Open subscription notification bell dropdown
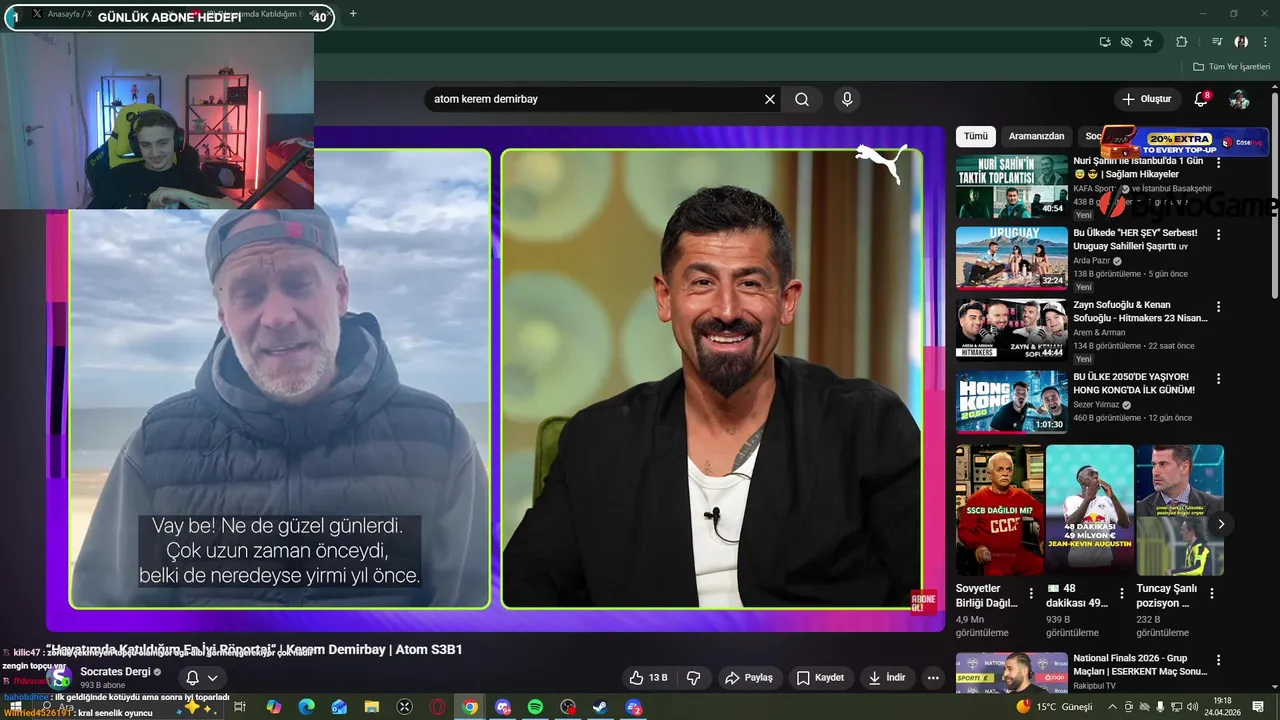Viewport: 1280px width, 720px height. point(201,678)
